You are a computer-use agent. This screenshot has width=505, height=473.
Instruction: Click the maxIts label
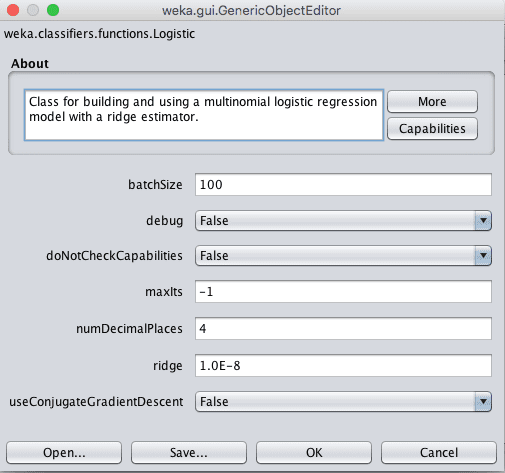[x=164, y=292]
